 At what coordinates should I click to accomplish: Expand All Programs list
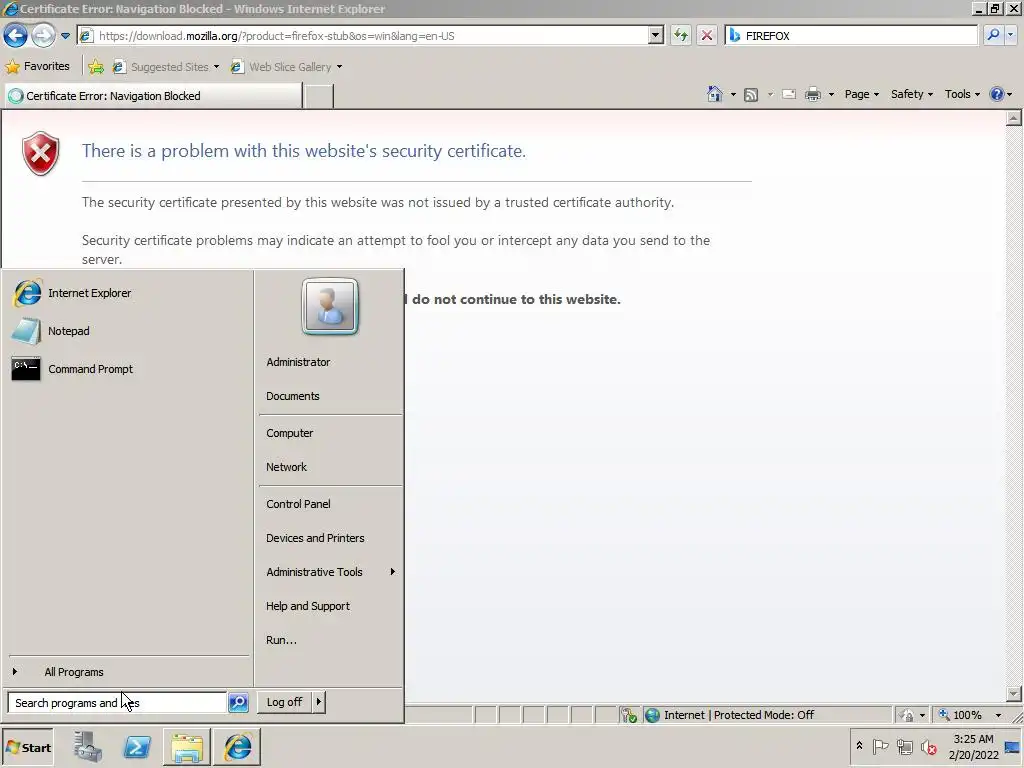point(127,672)
